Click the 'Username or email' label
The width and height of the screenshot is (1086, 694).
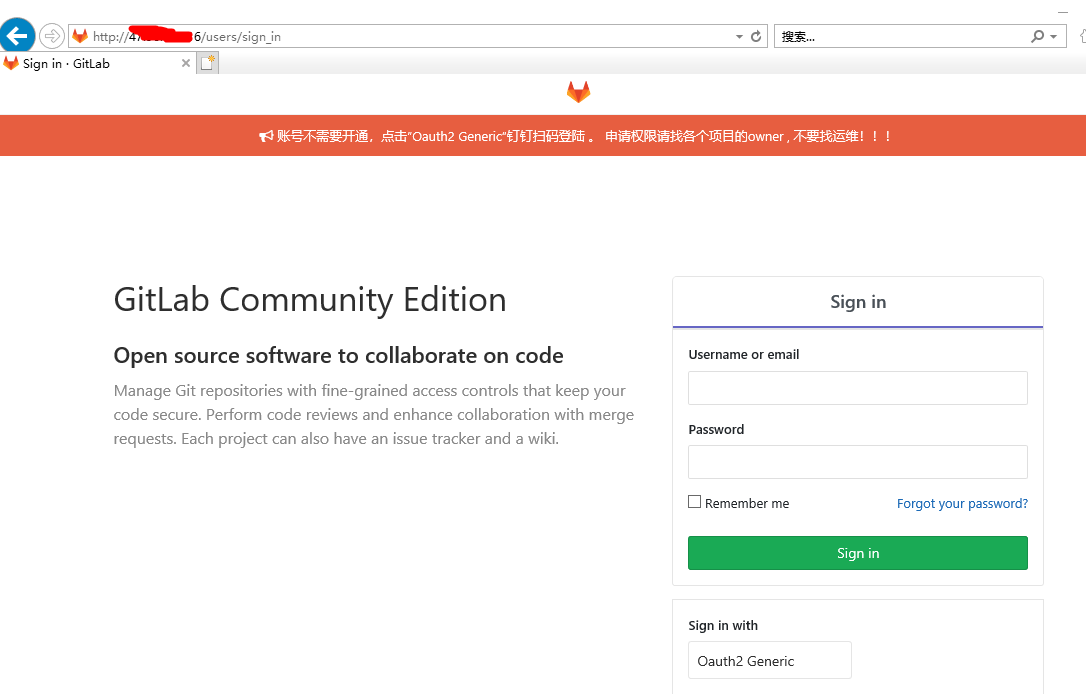[x=744, y=355]
